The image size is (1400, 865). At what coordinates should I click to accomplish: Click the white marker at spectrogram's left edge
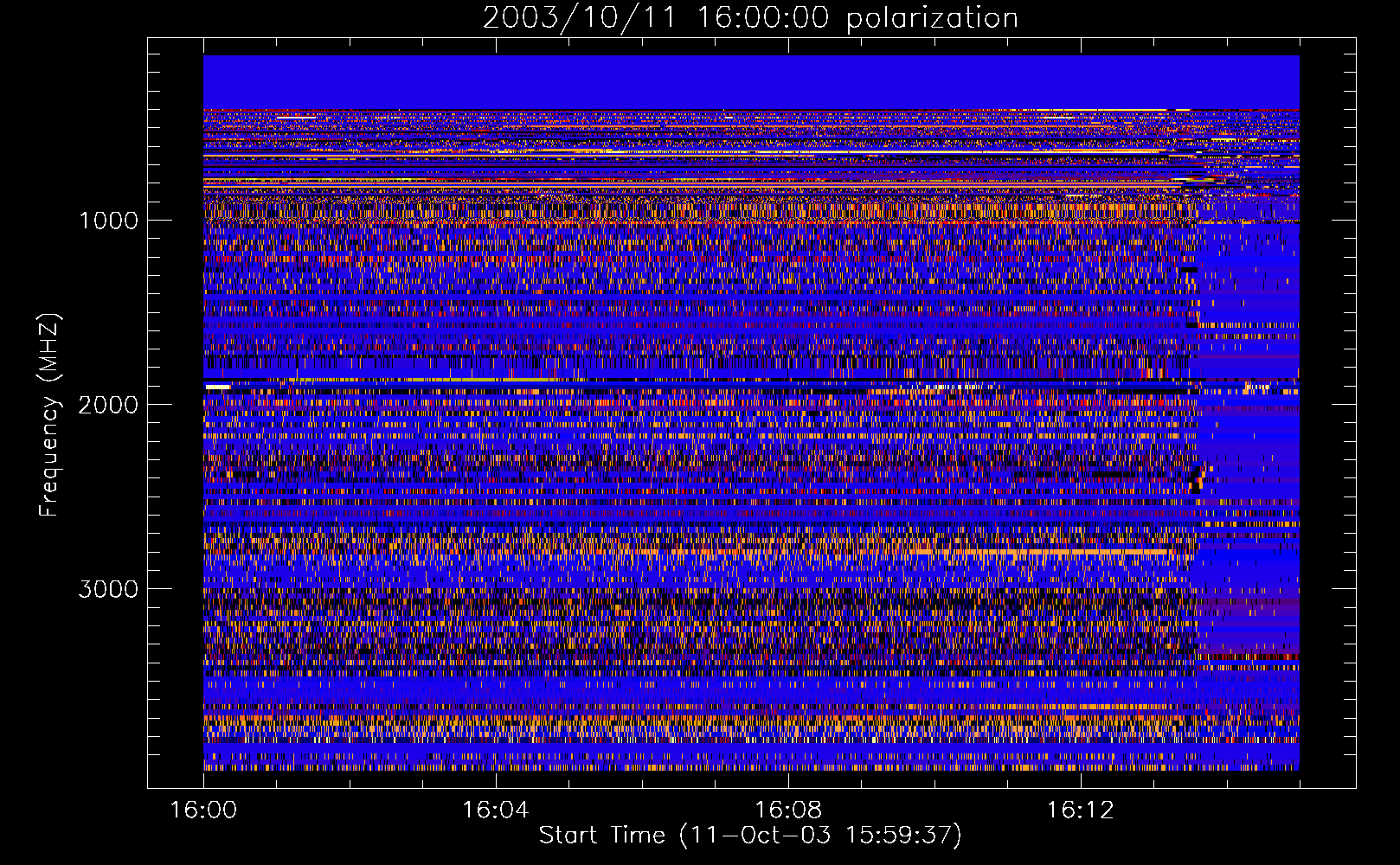(218, 387)
